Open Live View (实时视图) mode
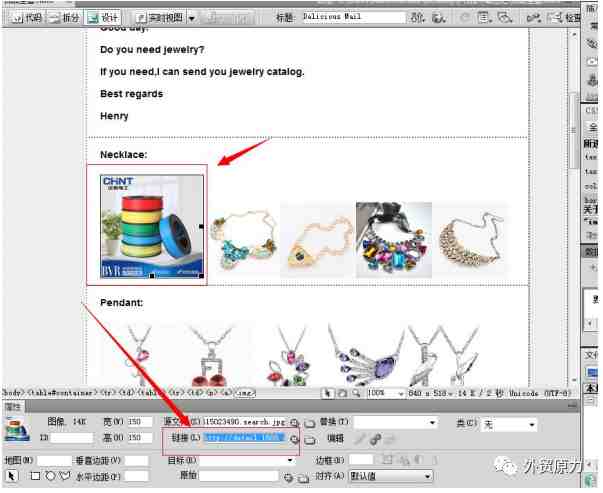This screenshot has width=603, height=493. [160, 18]
